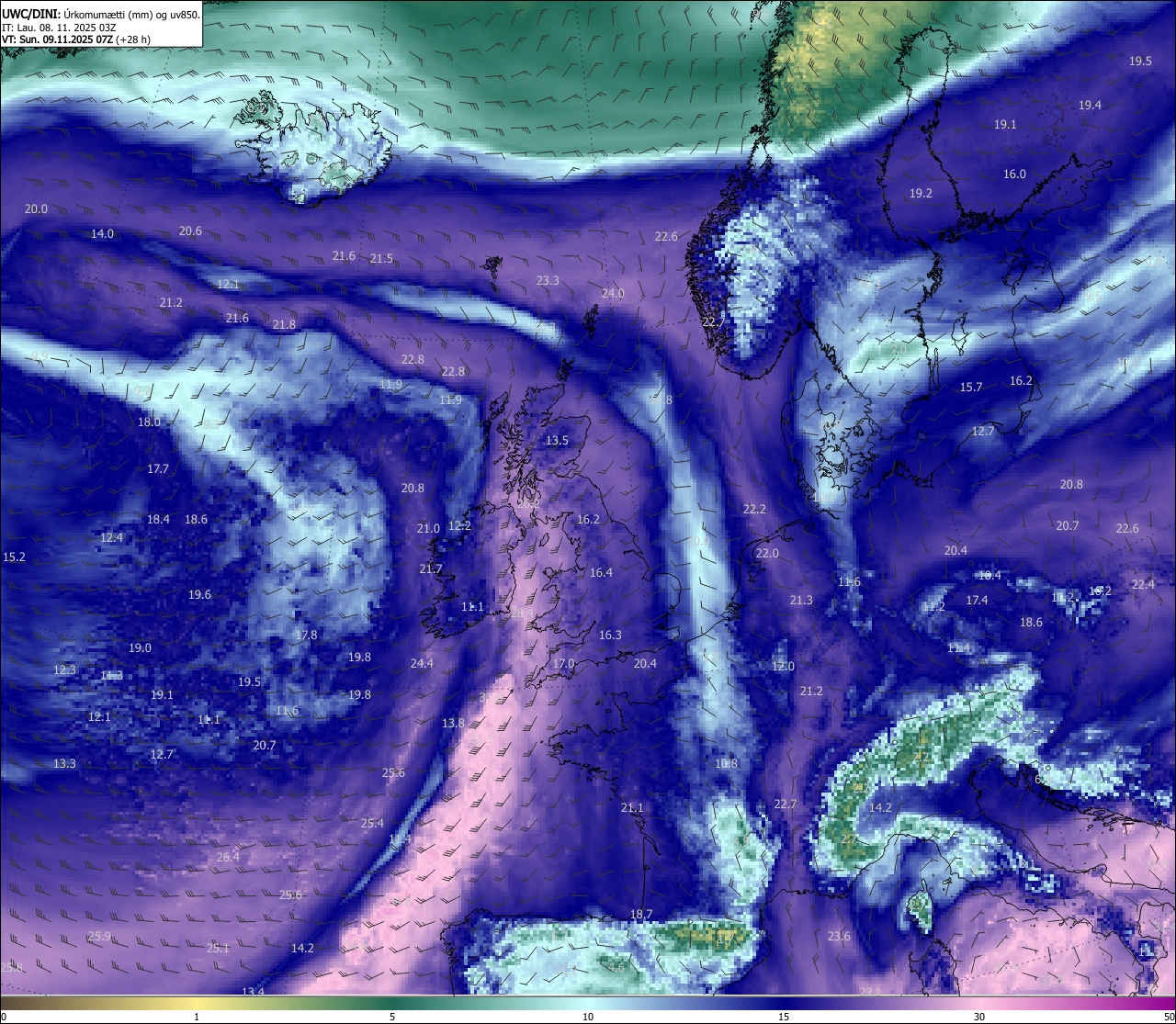Click the 18.4 value label
Screen dimensions: 1176x1024
[158, 520]
